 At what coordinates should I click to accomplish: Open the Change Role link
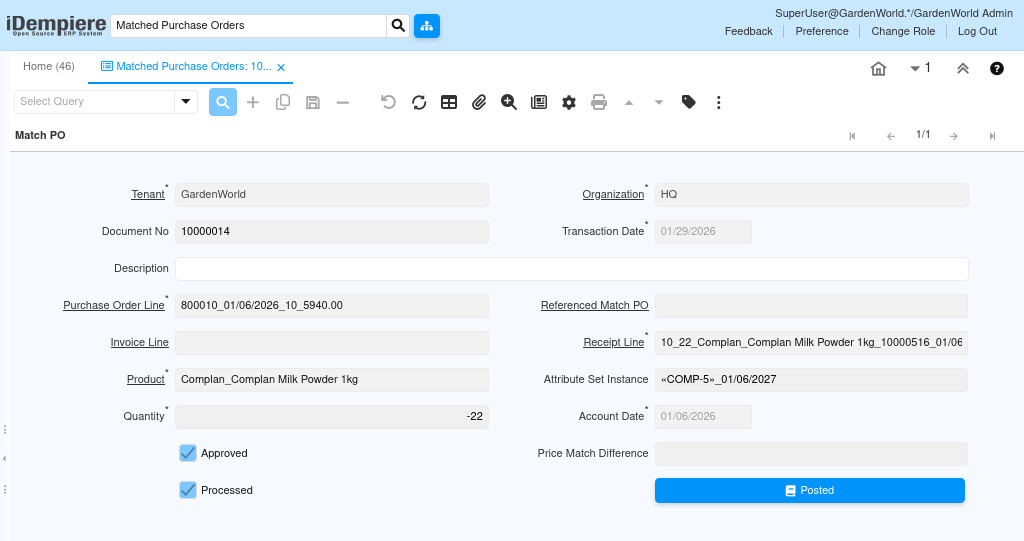point(903,31)
